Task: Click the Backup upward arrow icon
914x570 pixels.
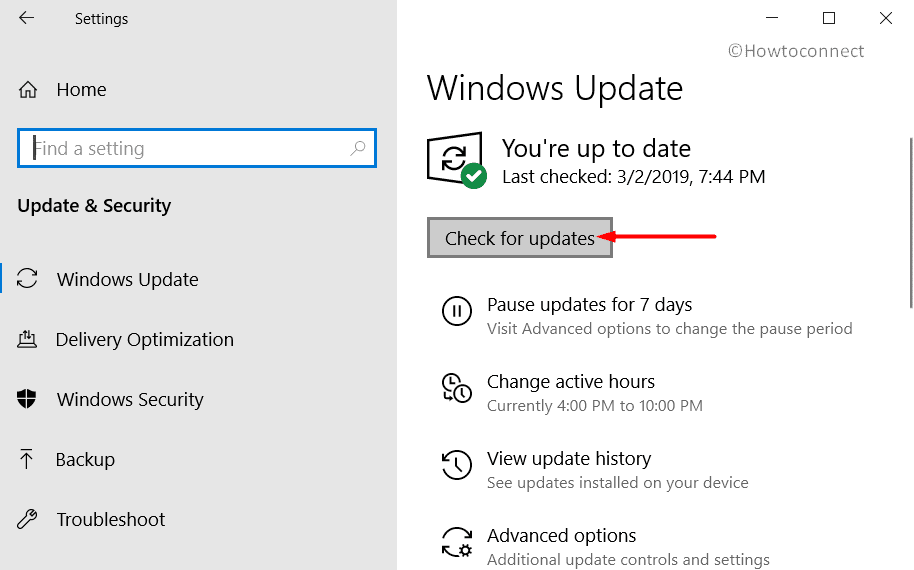Action: click(x=26, y=459)
